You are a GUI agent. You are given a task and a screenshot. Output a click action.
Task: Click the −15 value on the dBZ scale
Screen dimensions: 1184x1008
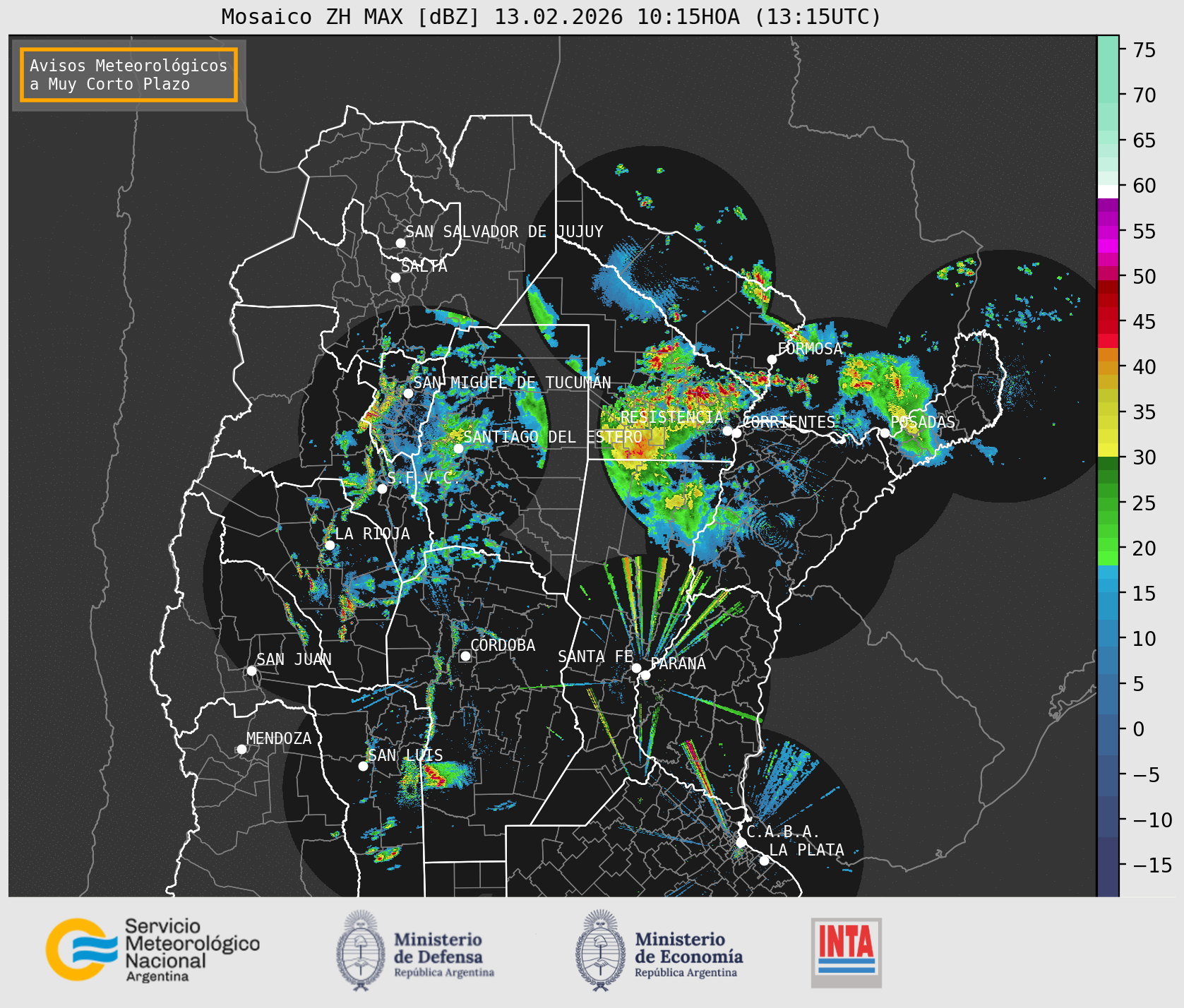(x=1152, y=865)
